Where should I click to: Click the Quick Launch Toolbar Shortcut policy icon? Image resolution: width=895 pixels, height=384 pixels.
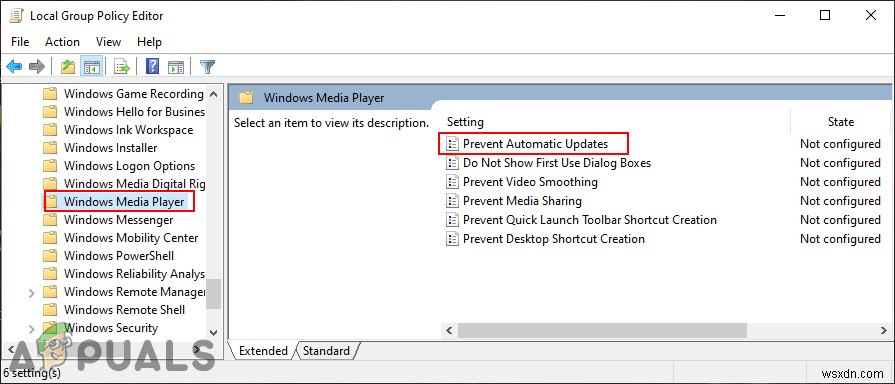click(453, 220)
